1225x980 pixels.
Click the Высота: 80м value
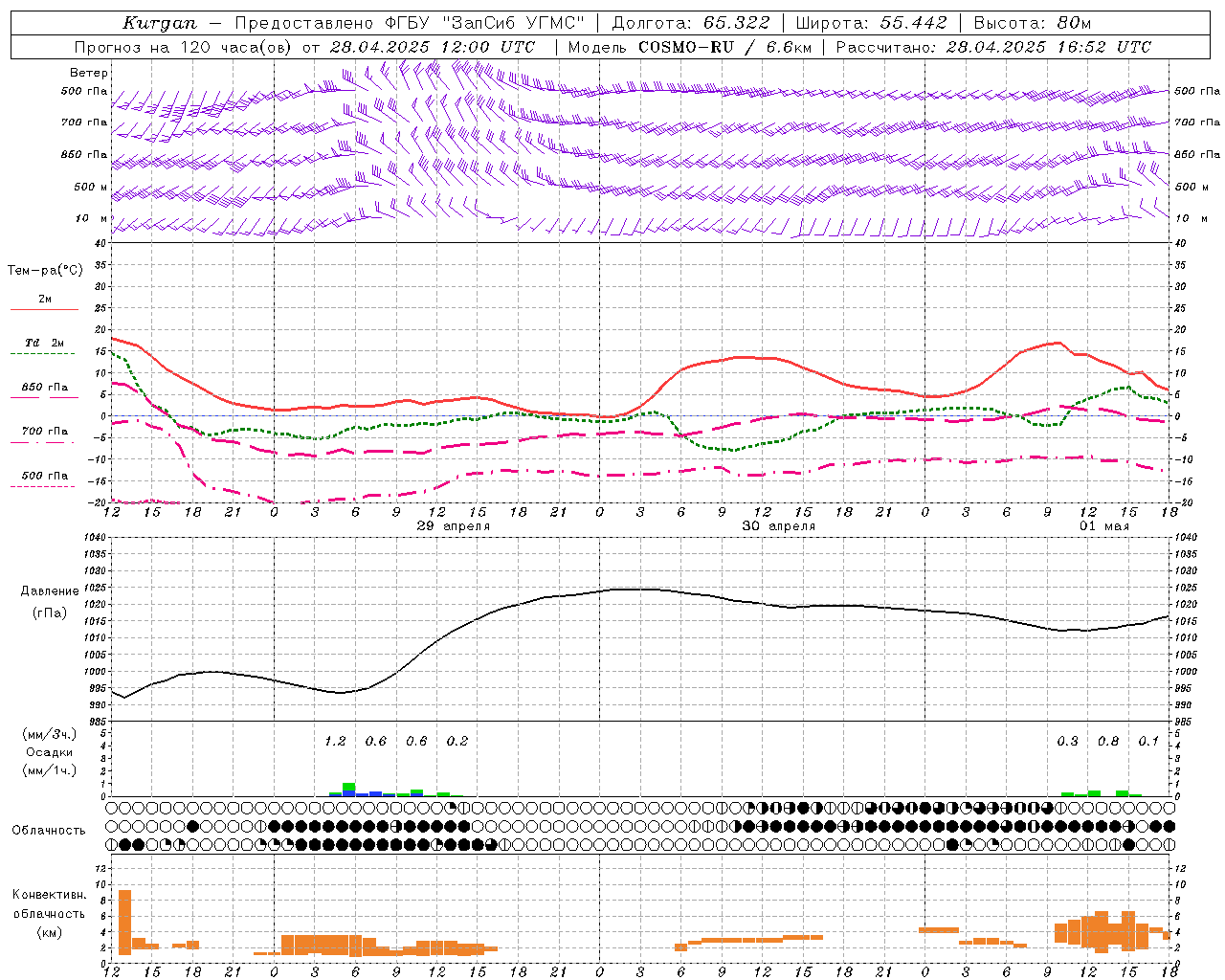point(1033,23)
